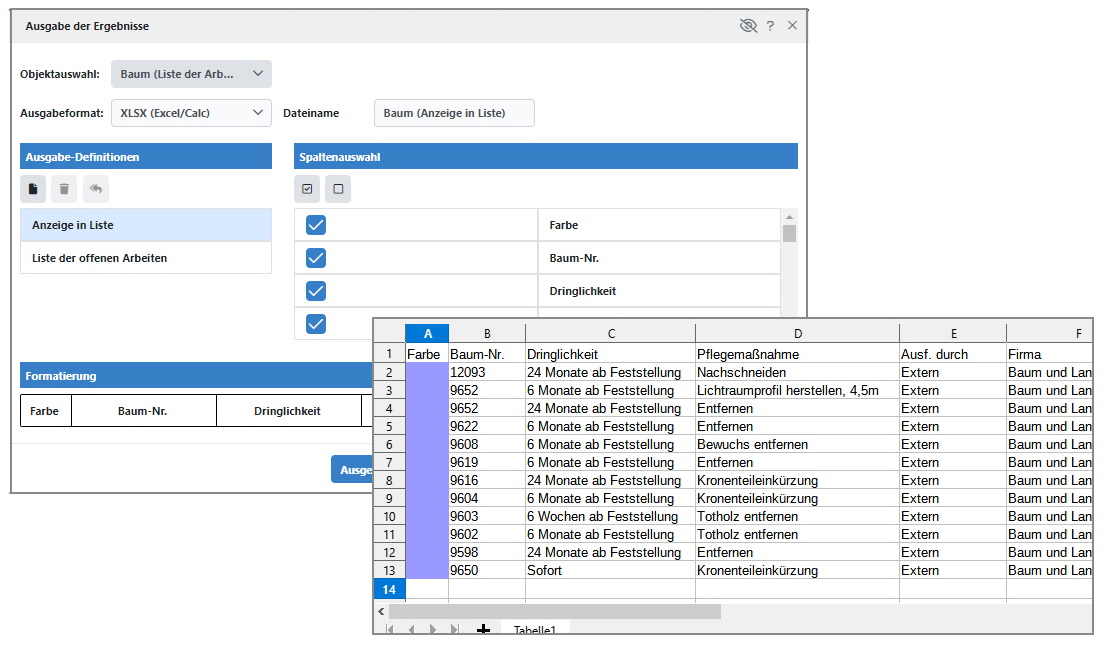Uncheck the Baum-Nr. column checkbox
The image size is (1108, 649).
pos(316,258)
